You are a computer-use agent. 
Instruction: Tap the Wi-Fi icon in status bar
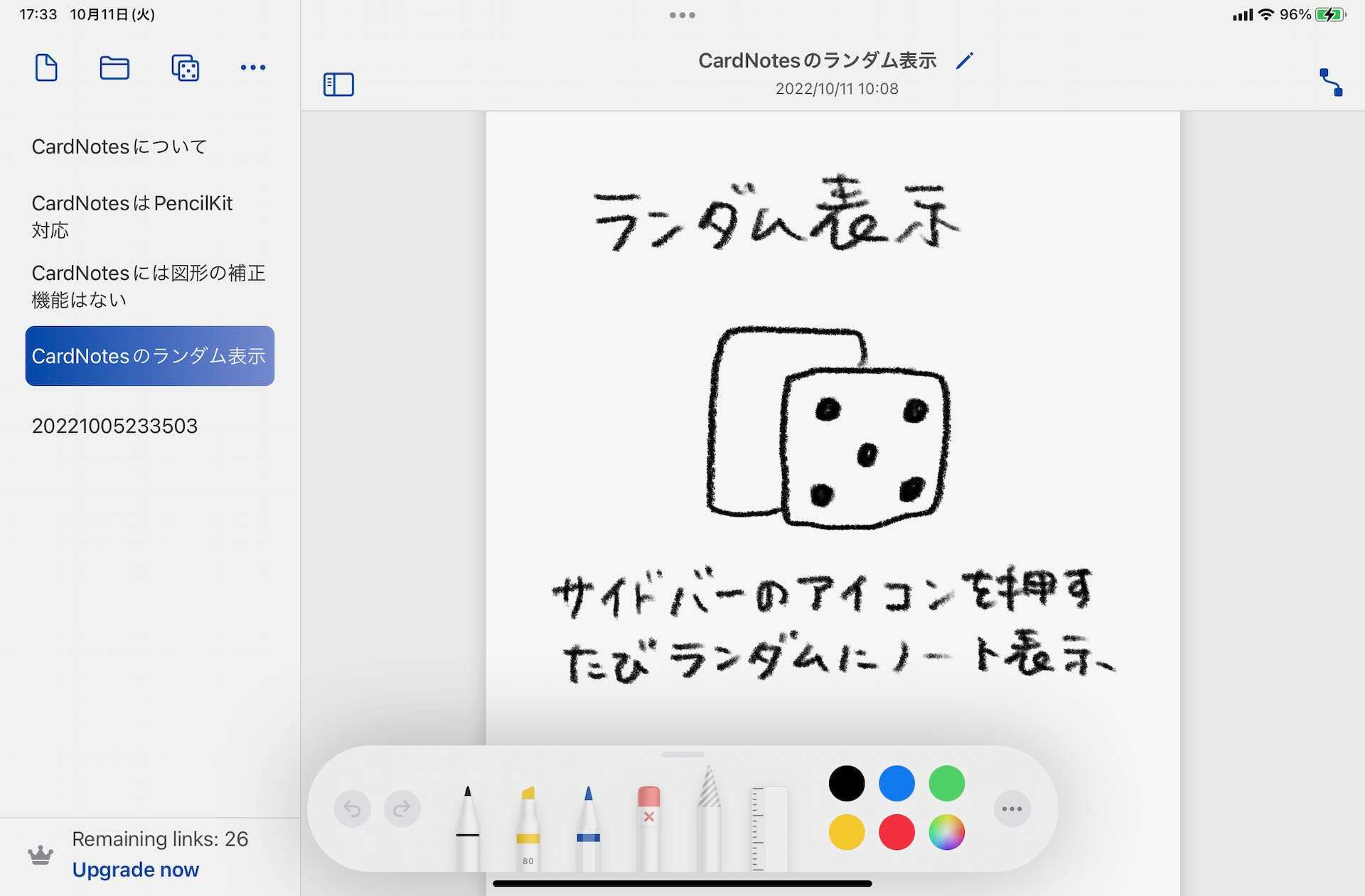click(x=1266, y=15)
